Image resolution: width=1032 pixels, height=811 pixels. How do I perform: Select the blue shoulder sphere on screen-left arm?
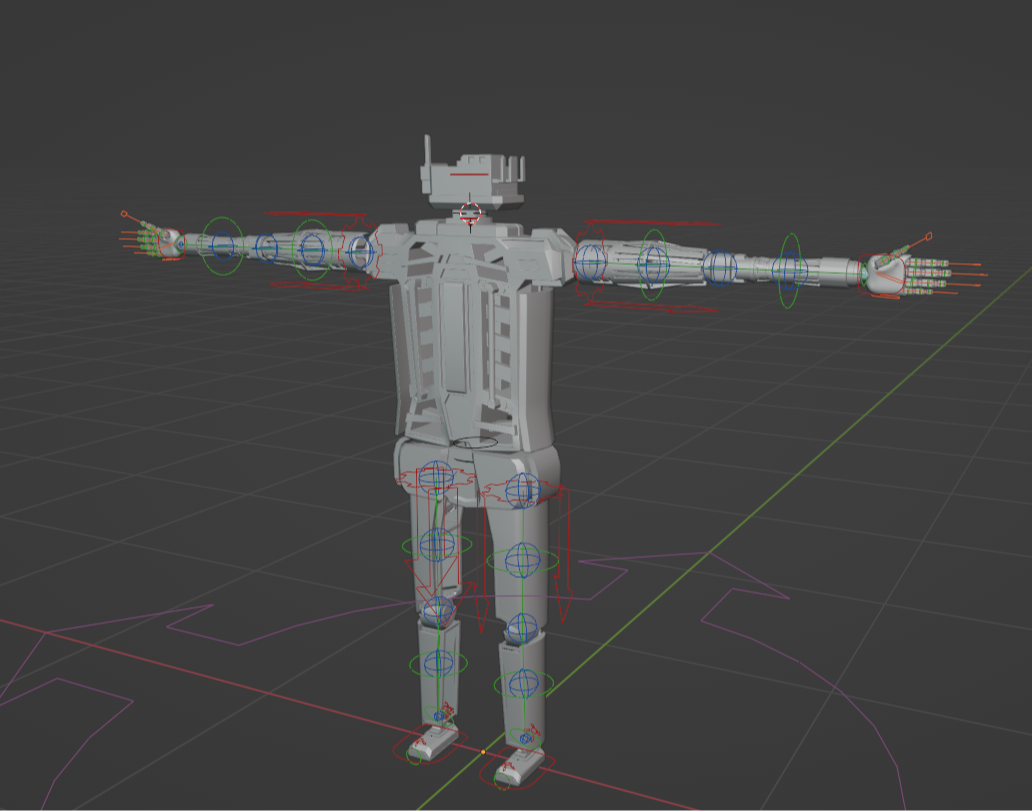point(360,251)
